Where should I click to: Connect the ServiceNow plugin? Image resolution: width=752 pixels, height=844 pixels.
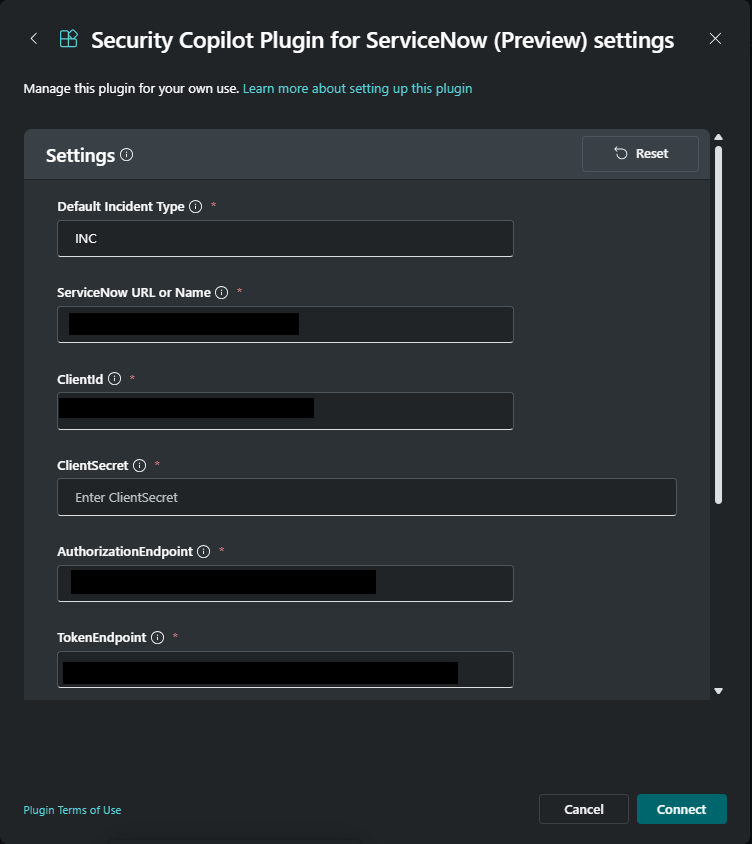pos(682,809)
